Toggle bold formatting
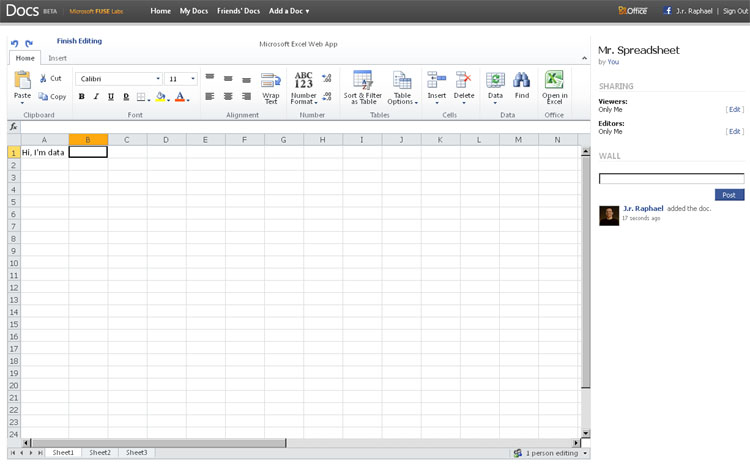 [82, 97]
